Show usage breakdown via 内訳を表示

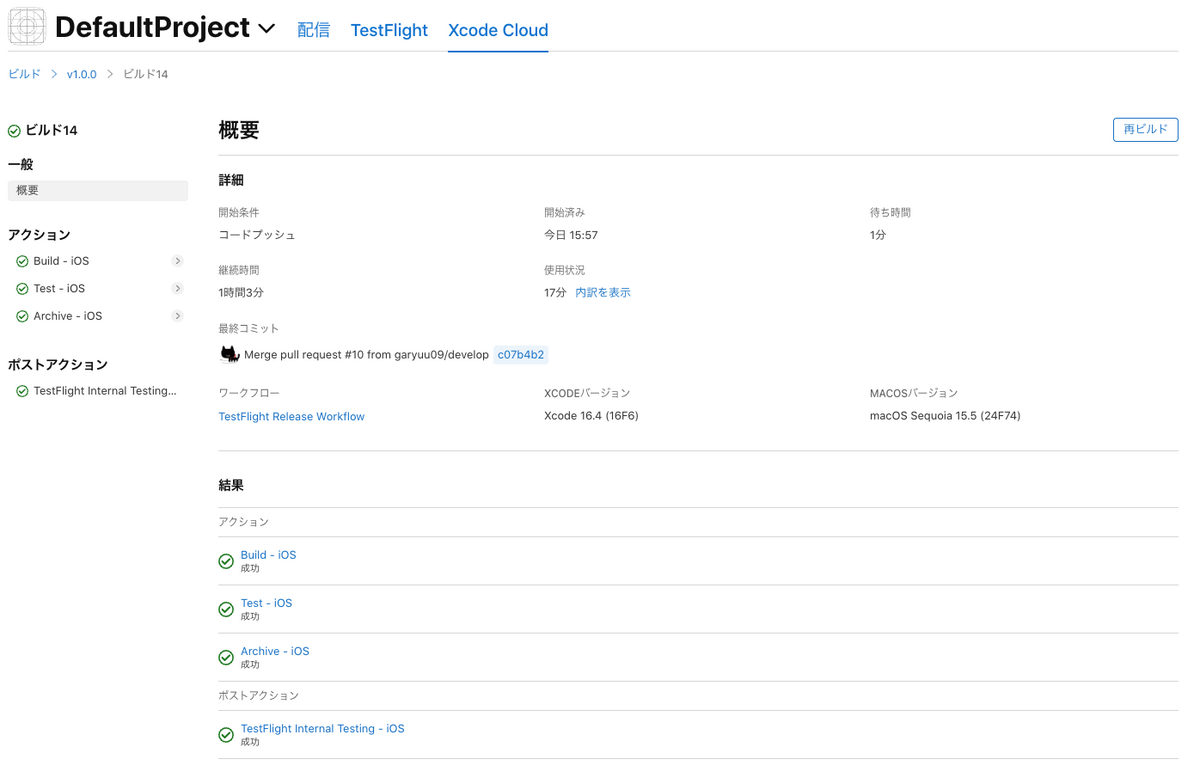[x=603, y=293]
